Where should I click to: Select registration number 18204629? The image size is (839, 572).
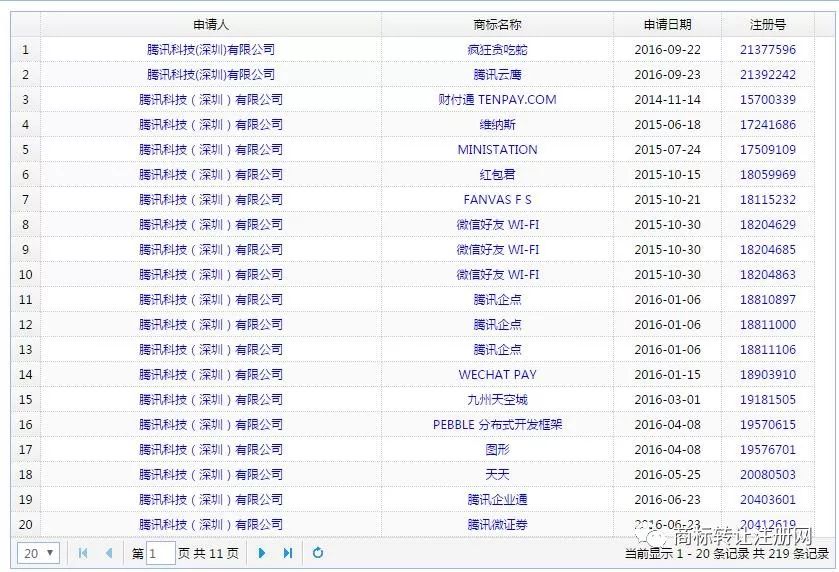click(768, 225)
